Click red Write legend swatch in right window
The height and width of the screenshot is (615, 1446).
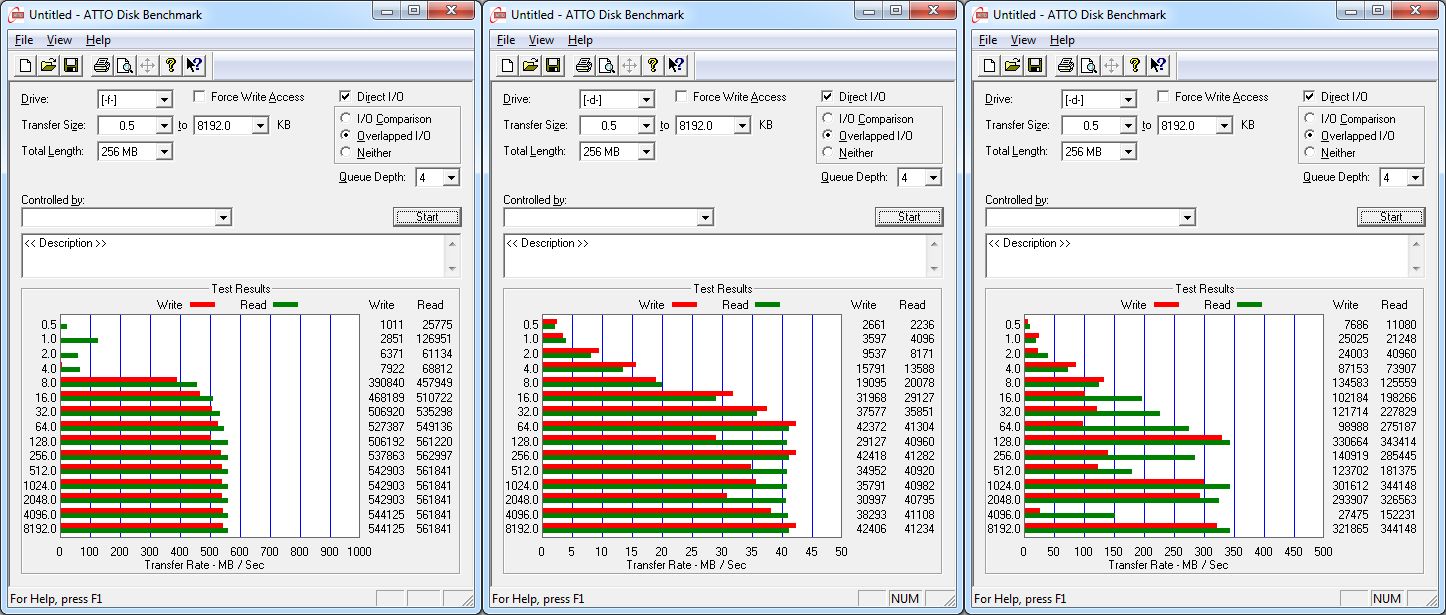click(1166, 305)
